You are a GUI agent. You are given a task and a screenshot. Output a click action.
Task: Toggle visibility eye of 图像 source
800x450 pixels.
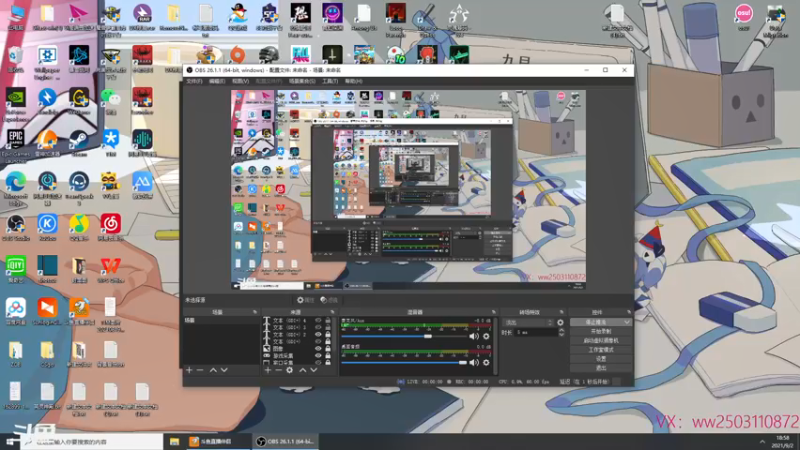tap(318, 348)
